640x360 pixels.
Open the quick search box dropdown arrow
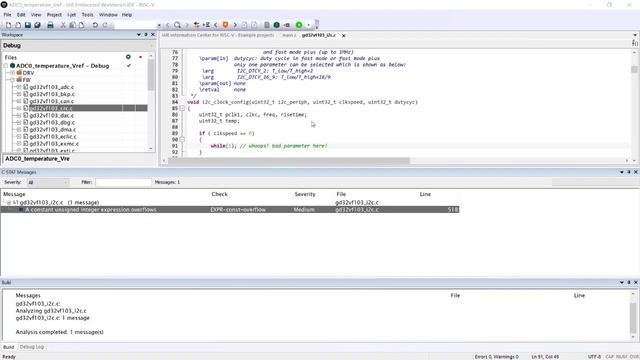[159, 25]
